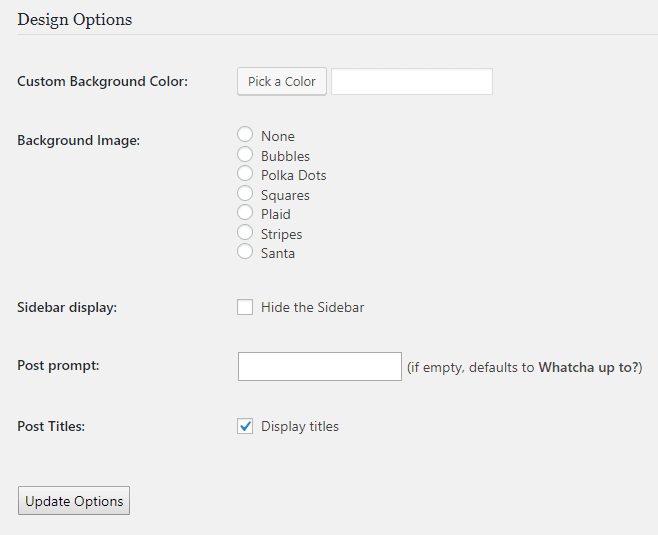
Task: Click the Post prompt label text
Action: (58, 365)
